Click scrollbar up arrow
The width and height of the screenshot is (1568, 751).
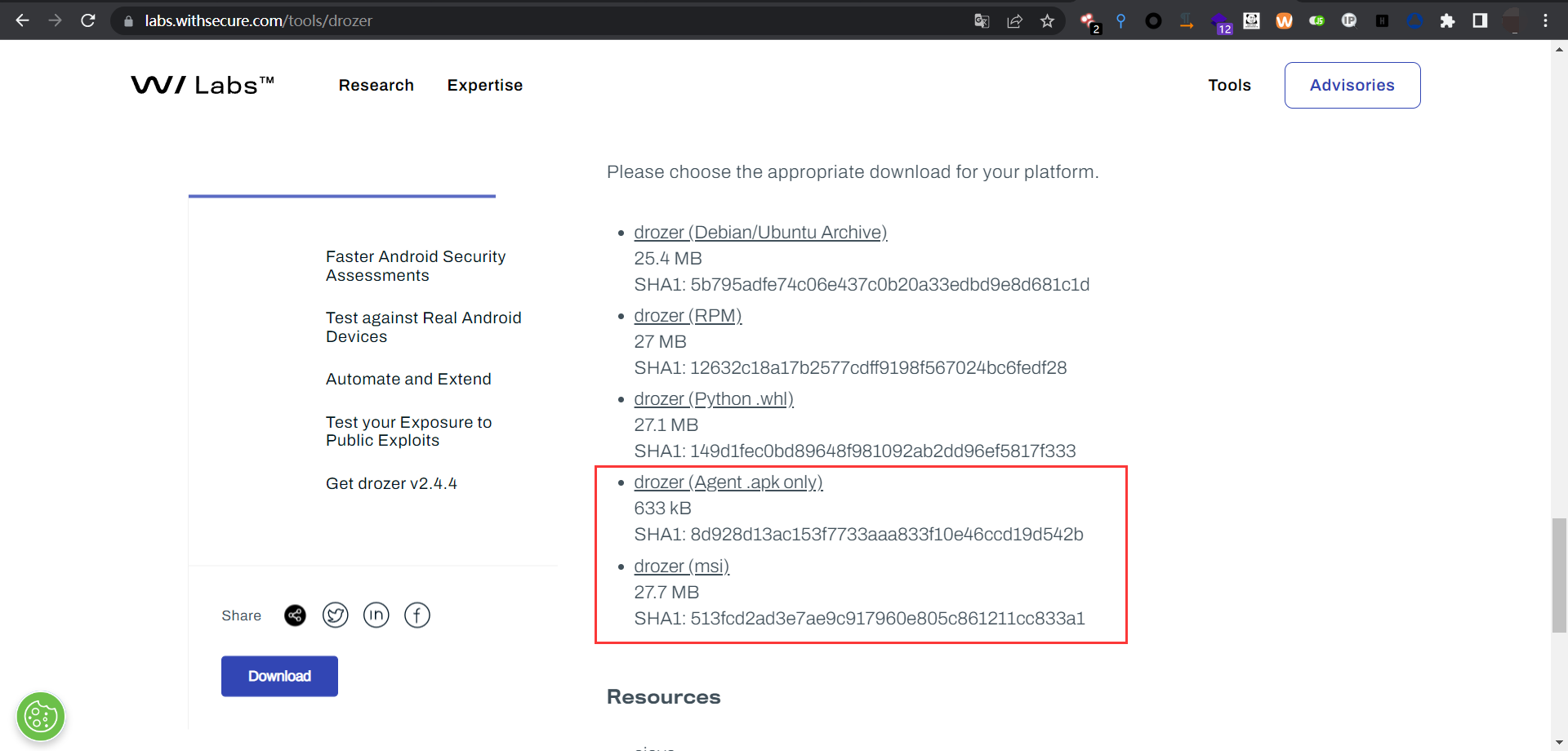pos(1559,49)
